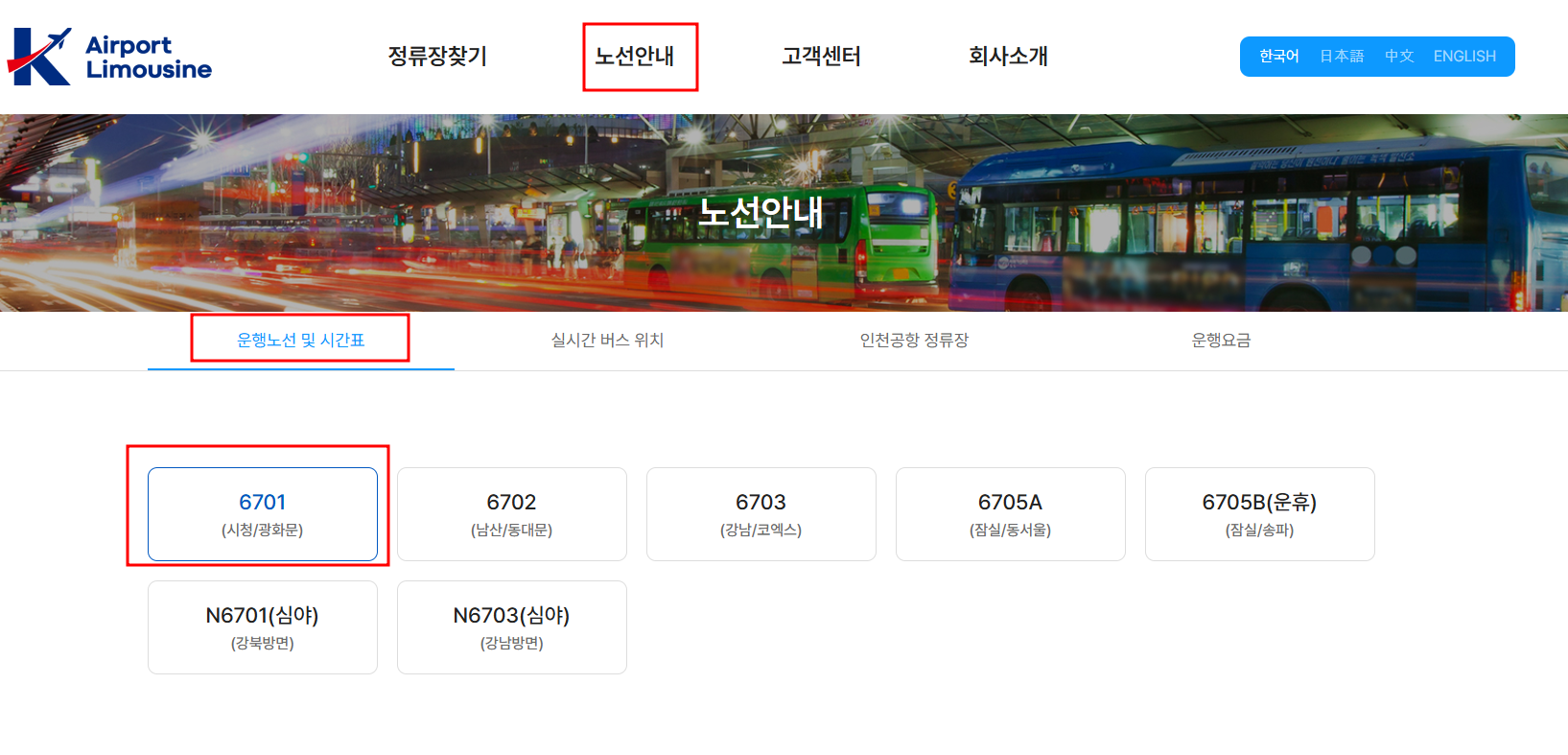Image resolution: width=1568 pixels, height=755 pixels.
Task: Choose route 6702 남산/동대문
Action: click(512, 514)
